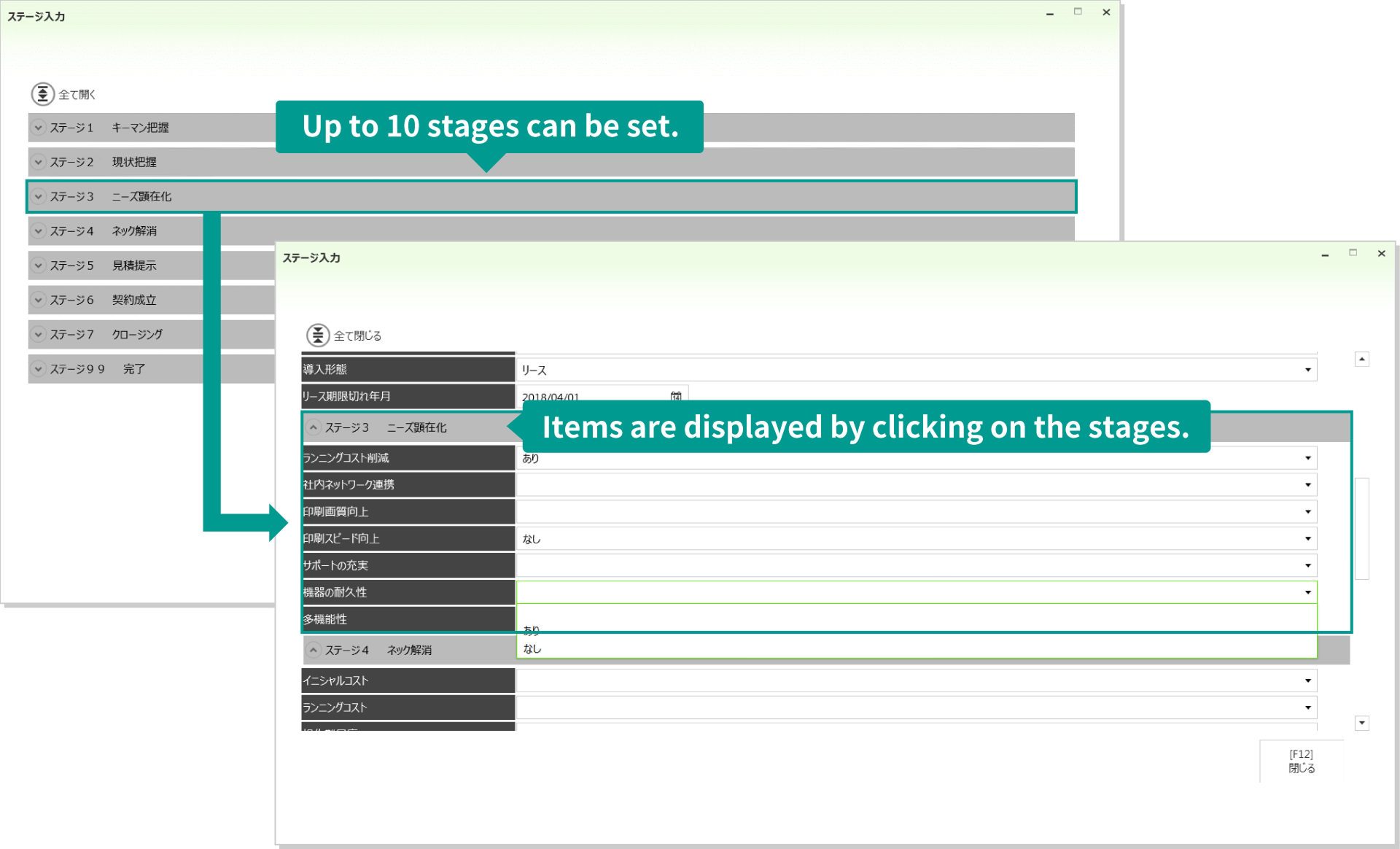Expand ステージ7 クロージング chevron icon
The height and width of the screenshot is (849, 1400).
point(39,334)
